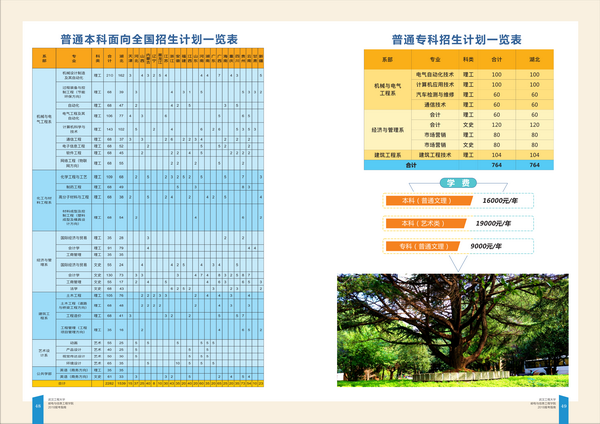The height and width of the screenshot is (424, 600).
Task: Select the 通信技术 row label
Action: click(435, 104)
